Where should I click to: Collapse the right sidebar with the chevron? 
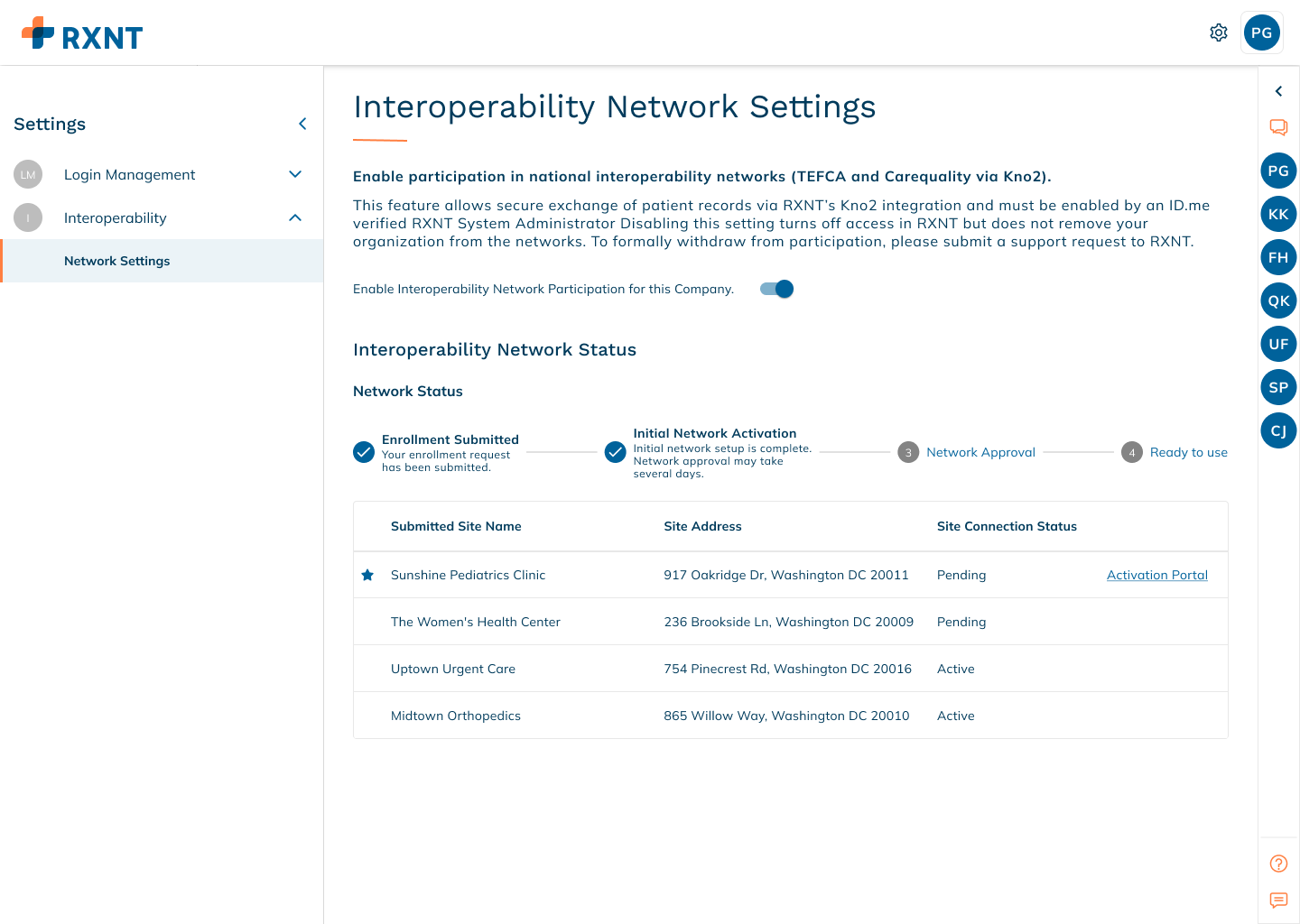[1278, 91]
